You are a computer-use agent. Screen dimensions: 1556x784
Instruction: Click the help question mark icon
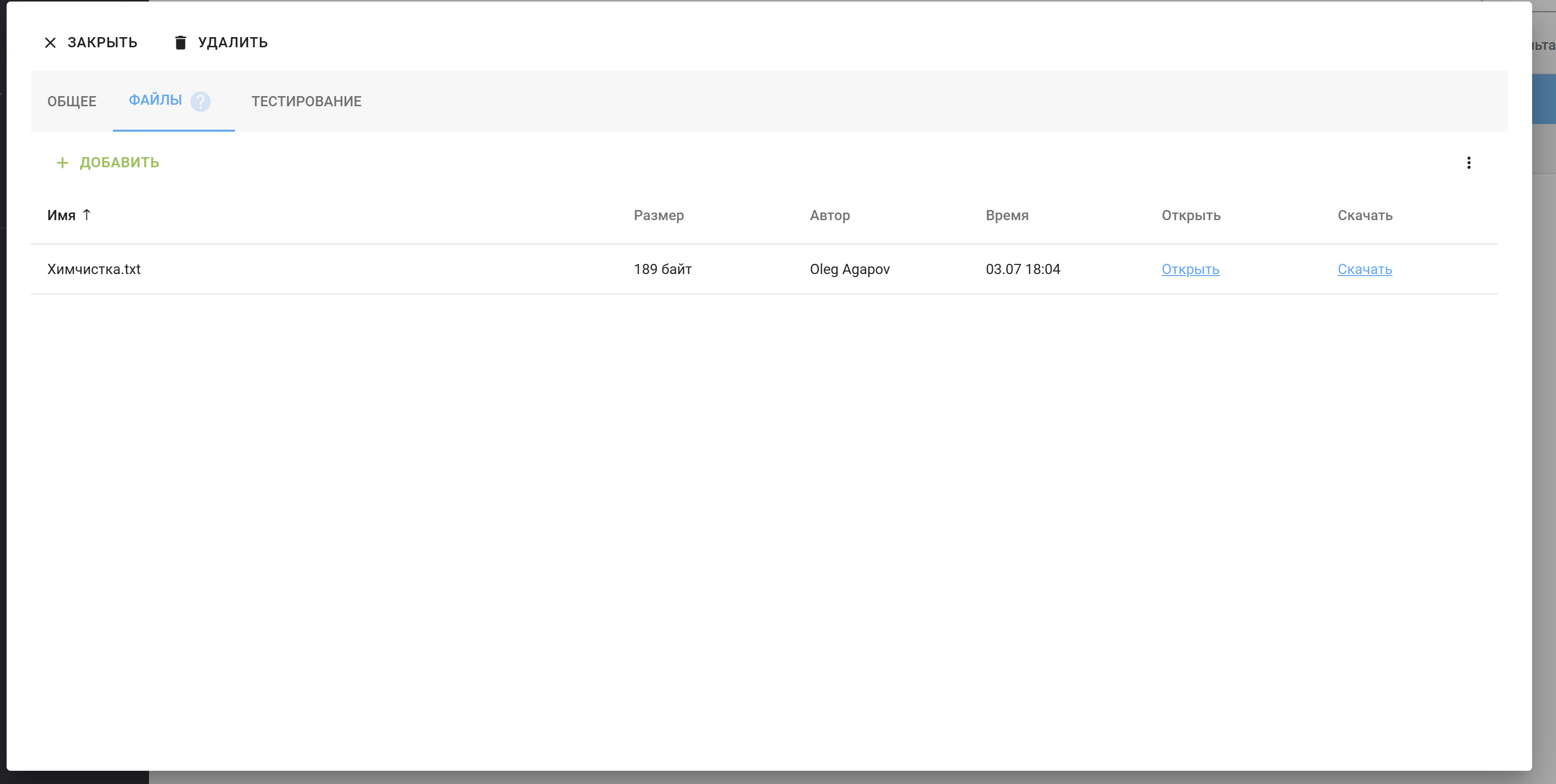[200, 101]
